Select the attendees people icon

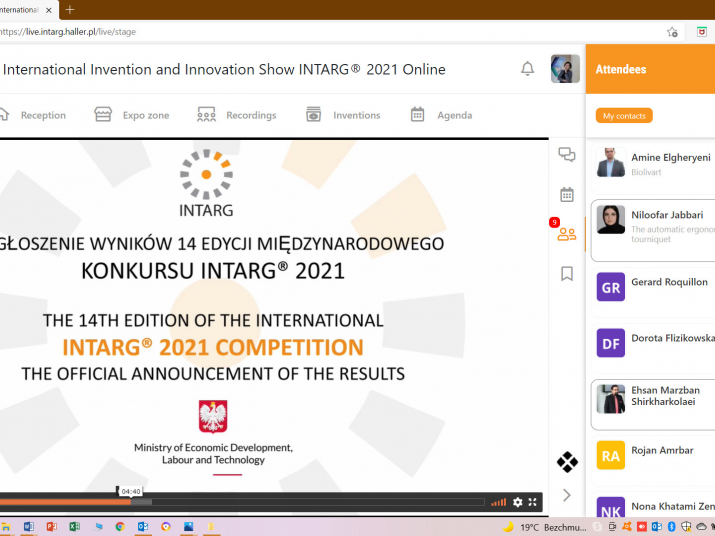coord(567,234)
